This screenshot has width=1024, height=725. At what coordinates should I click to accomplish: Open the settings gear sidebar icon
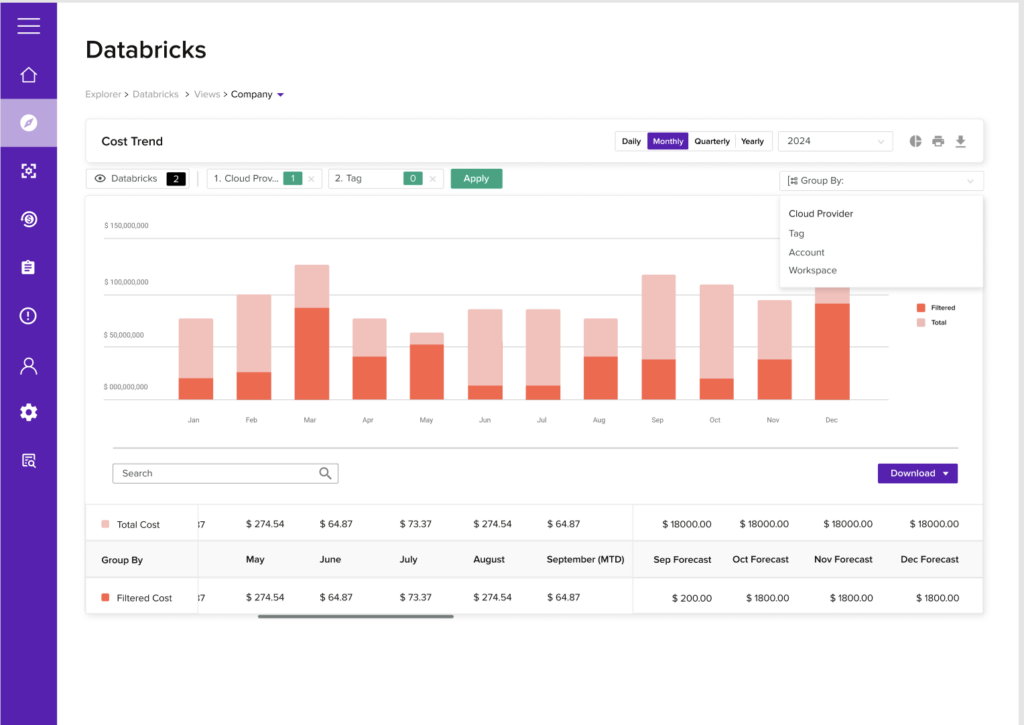point(28,412)
